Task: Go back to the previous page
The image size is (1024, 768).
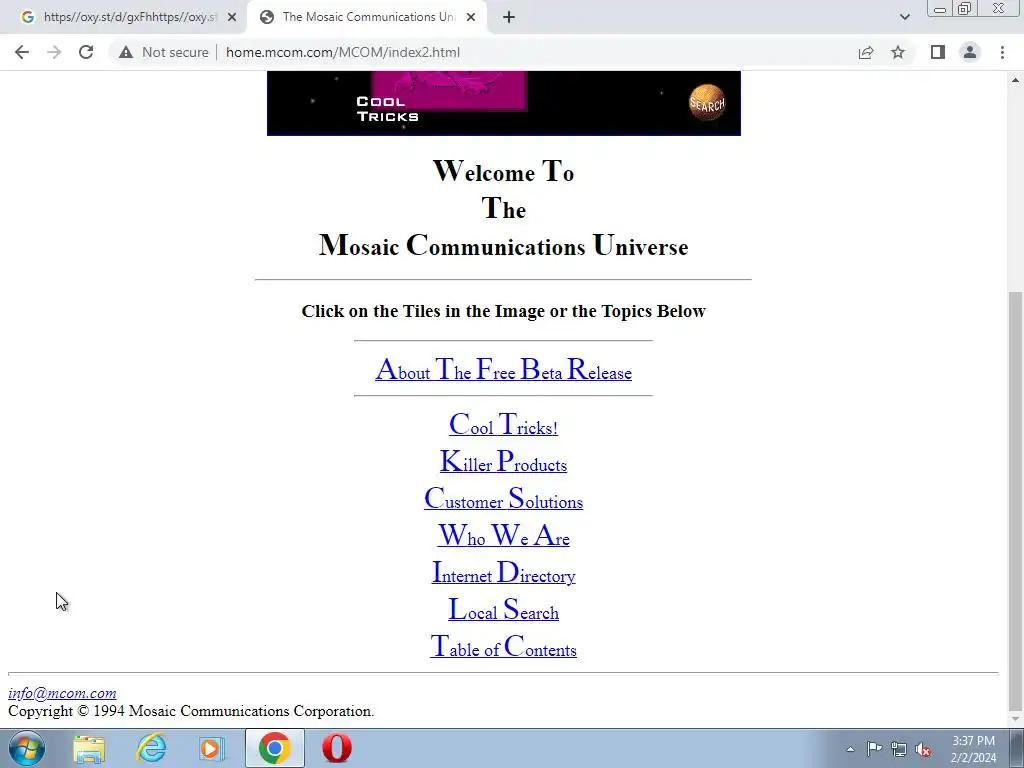Action: (22, 52)
